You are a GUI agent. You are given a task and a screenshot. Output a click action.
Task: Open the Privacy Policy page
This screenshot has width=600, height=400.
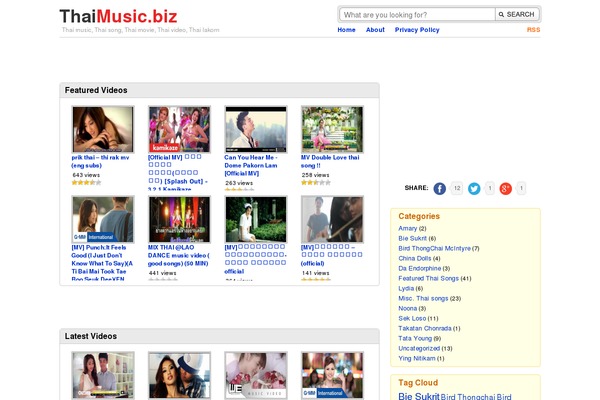tap(417, 30)
